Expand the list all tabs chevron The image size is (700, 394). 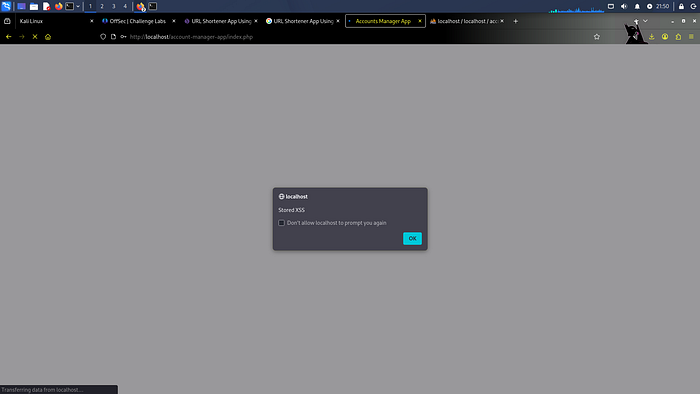click(645, 21)
